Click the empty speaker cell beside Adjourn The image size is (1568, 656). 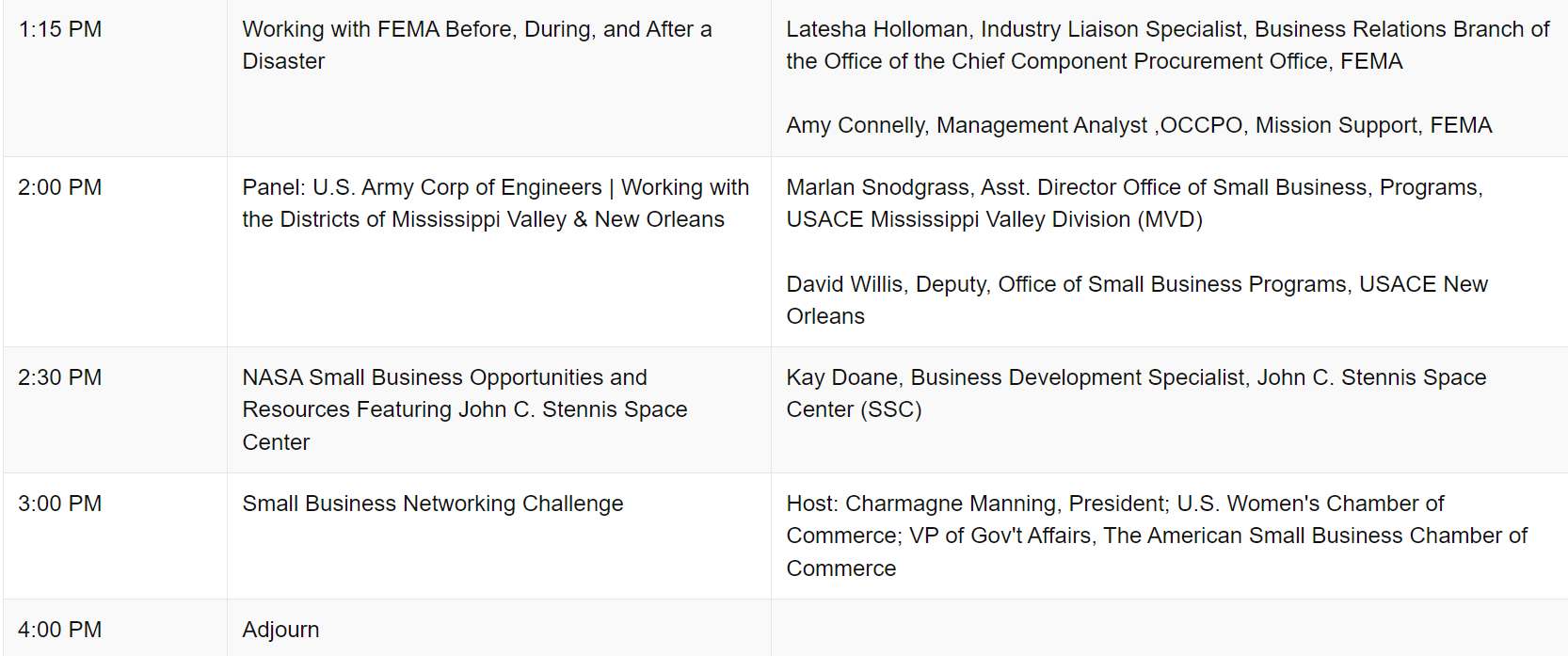(1169, 628)
